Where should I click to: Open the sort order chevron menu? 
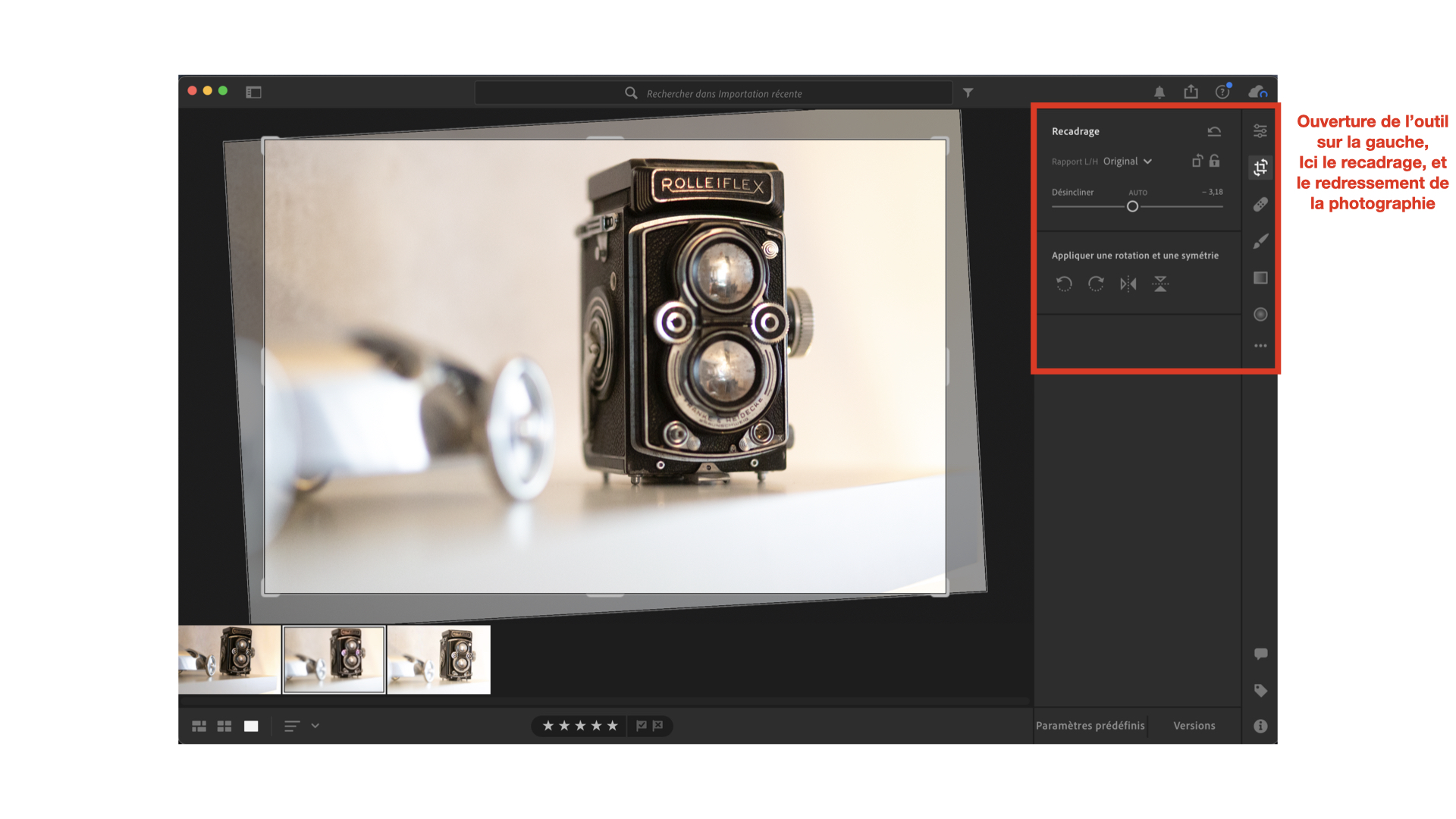[x=315, y=726]
